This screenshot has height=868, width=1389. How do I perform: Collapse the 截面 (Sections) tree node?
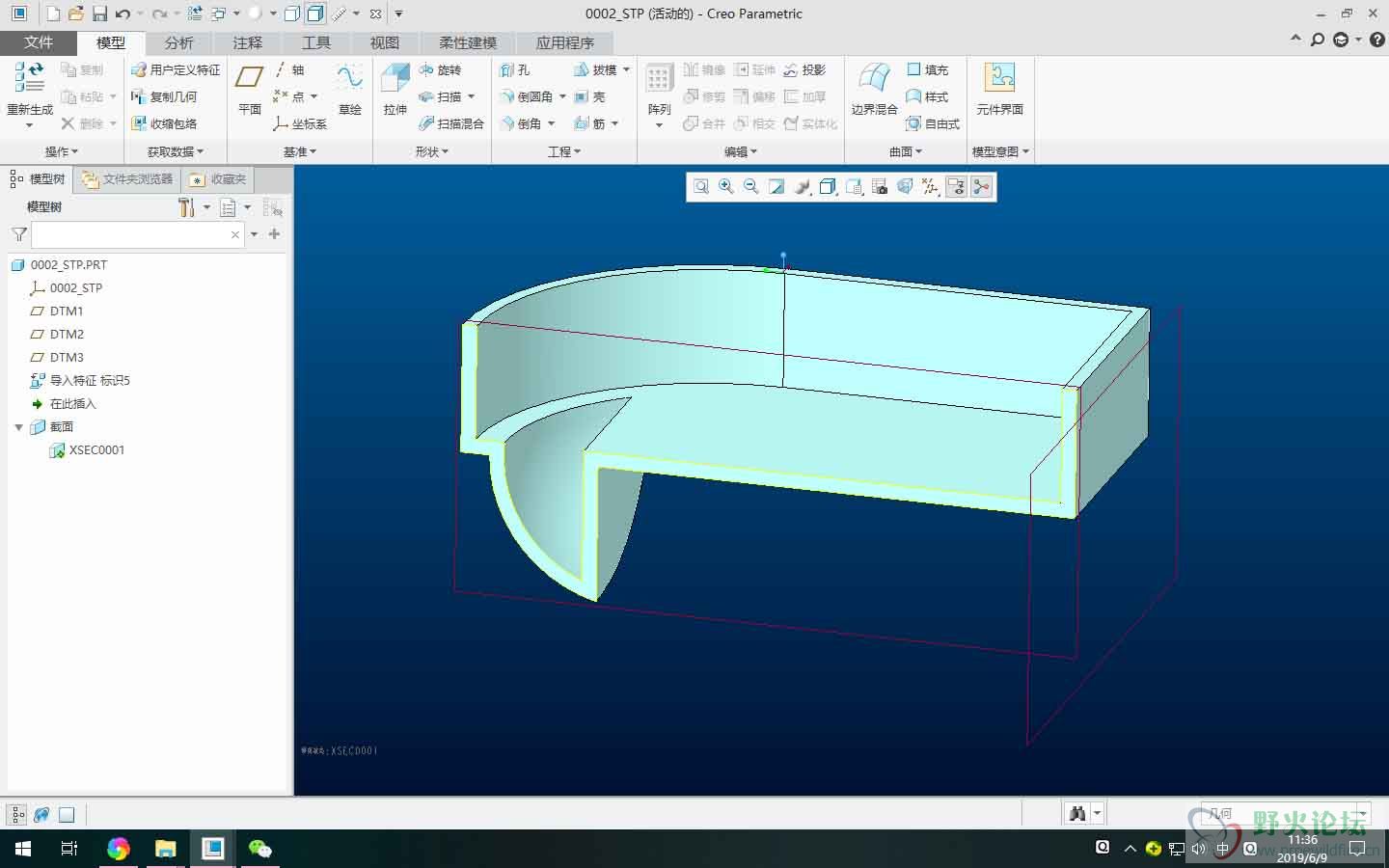[18, 426]
